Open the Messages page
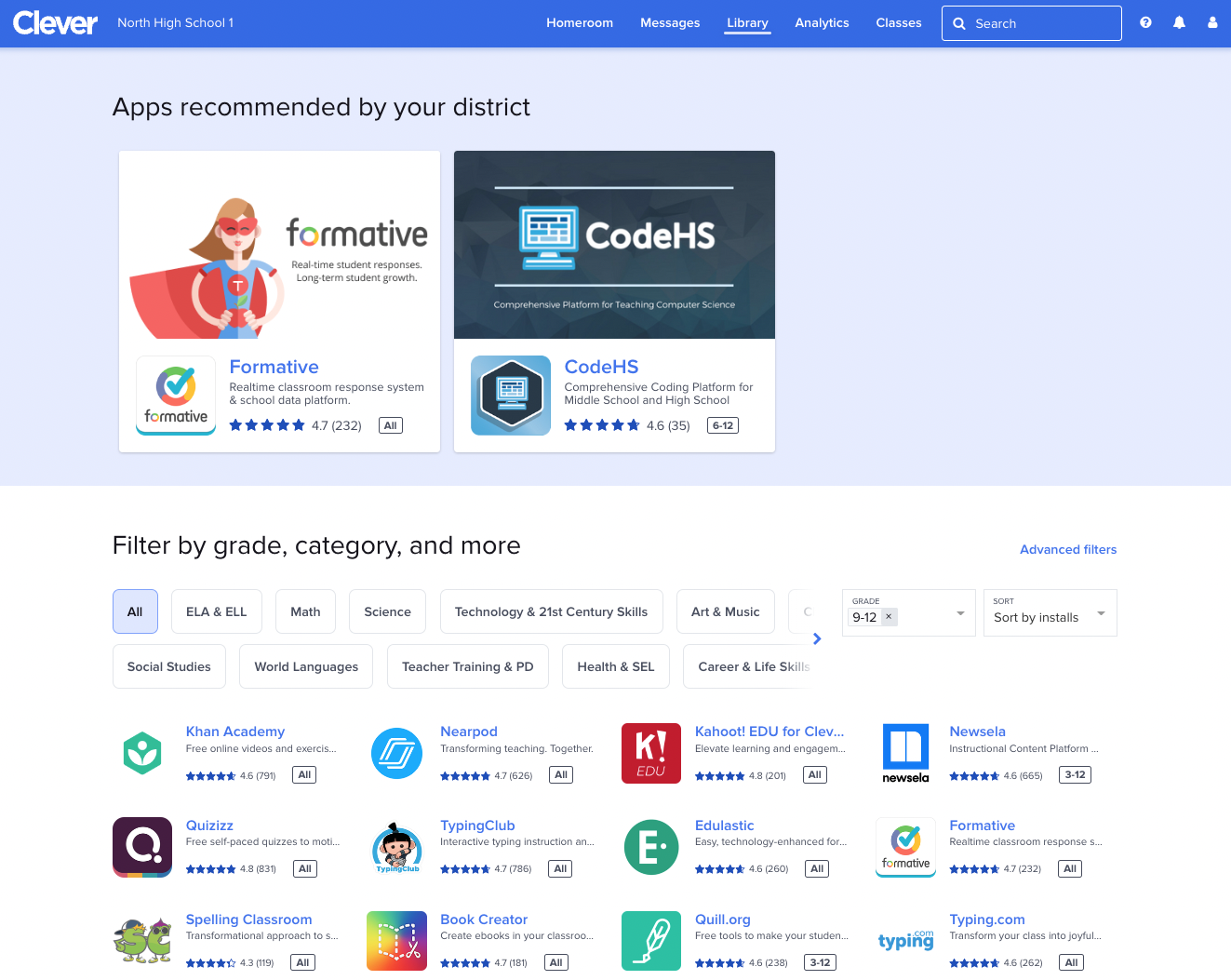This screenshot has width=1231, height=980. click(x=670, y=22)
